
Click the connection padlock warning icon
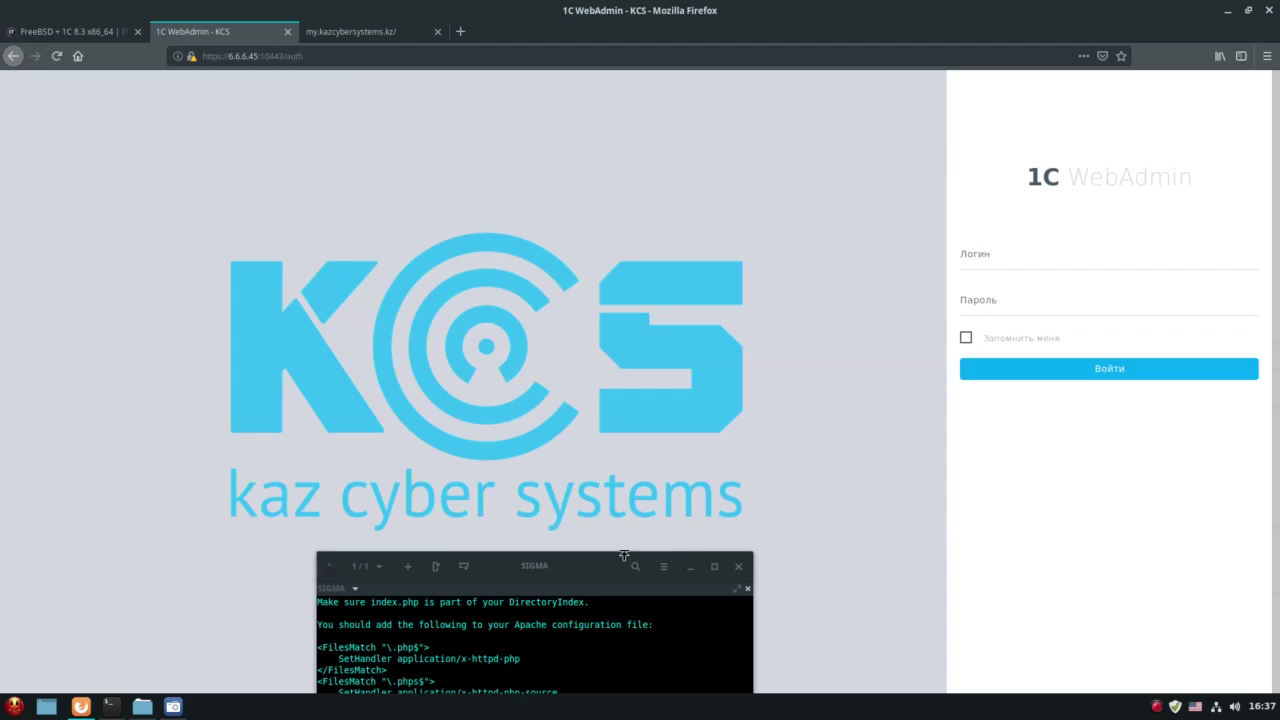(x=191, y=56)
